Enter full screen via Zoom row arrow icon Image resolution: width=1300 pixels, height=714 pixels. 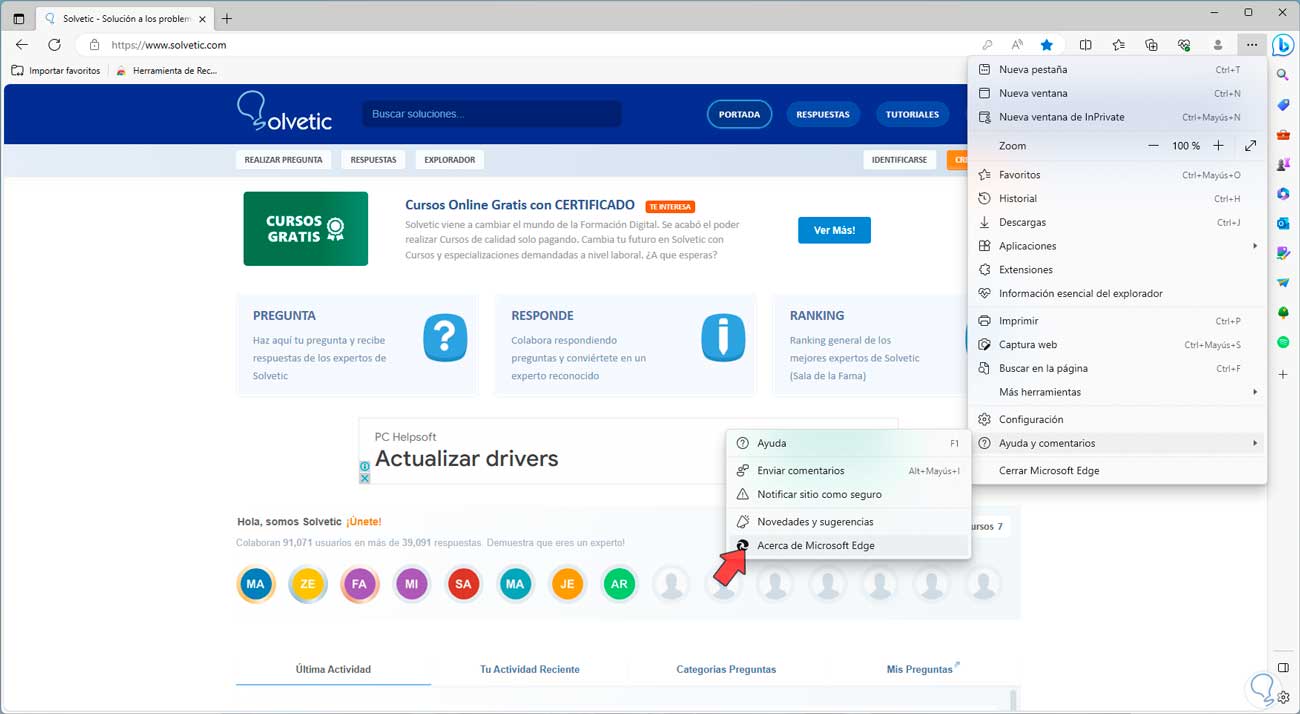[1251, 146]
